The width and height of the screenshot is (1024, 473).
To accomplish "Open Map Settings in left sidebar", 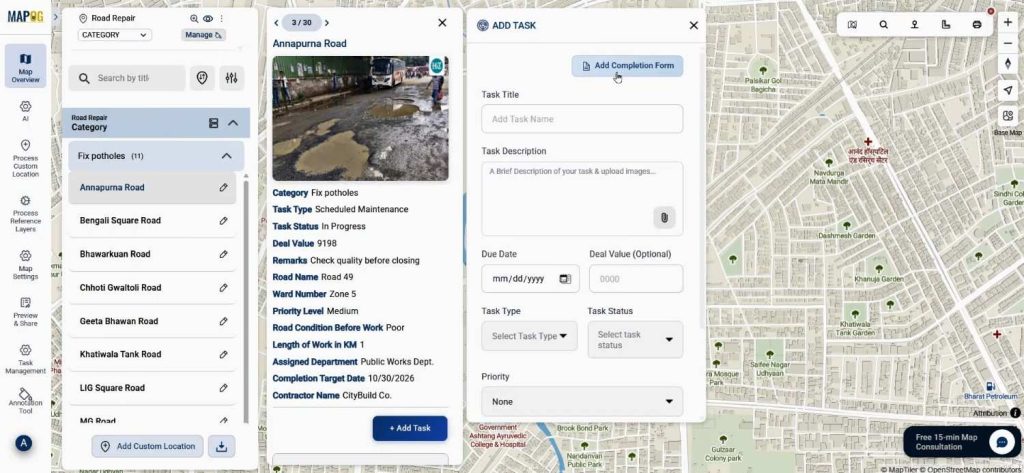I will 25,262.
